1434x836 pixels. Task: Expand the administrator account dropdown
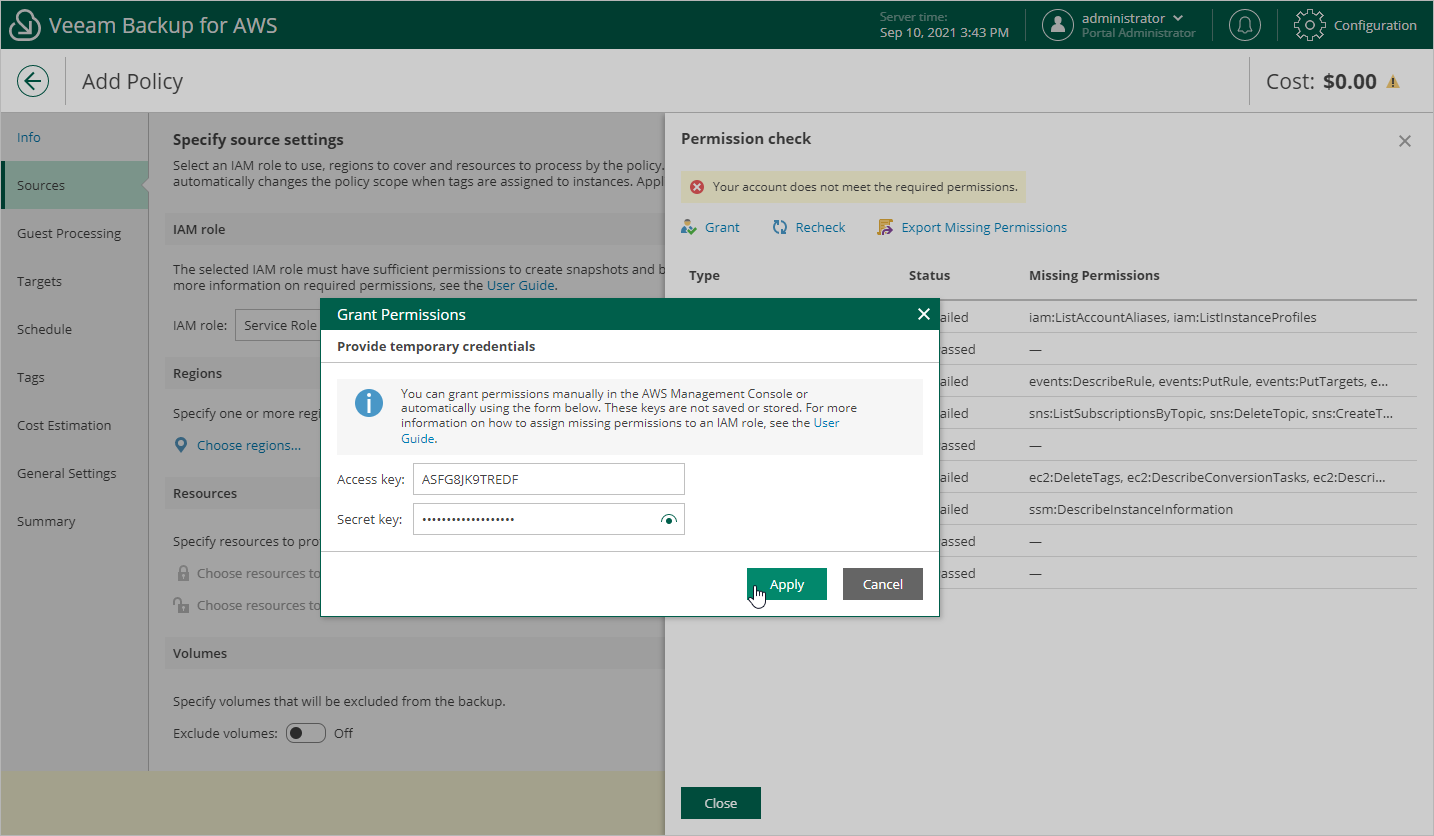1178,18
